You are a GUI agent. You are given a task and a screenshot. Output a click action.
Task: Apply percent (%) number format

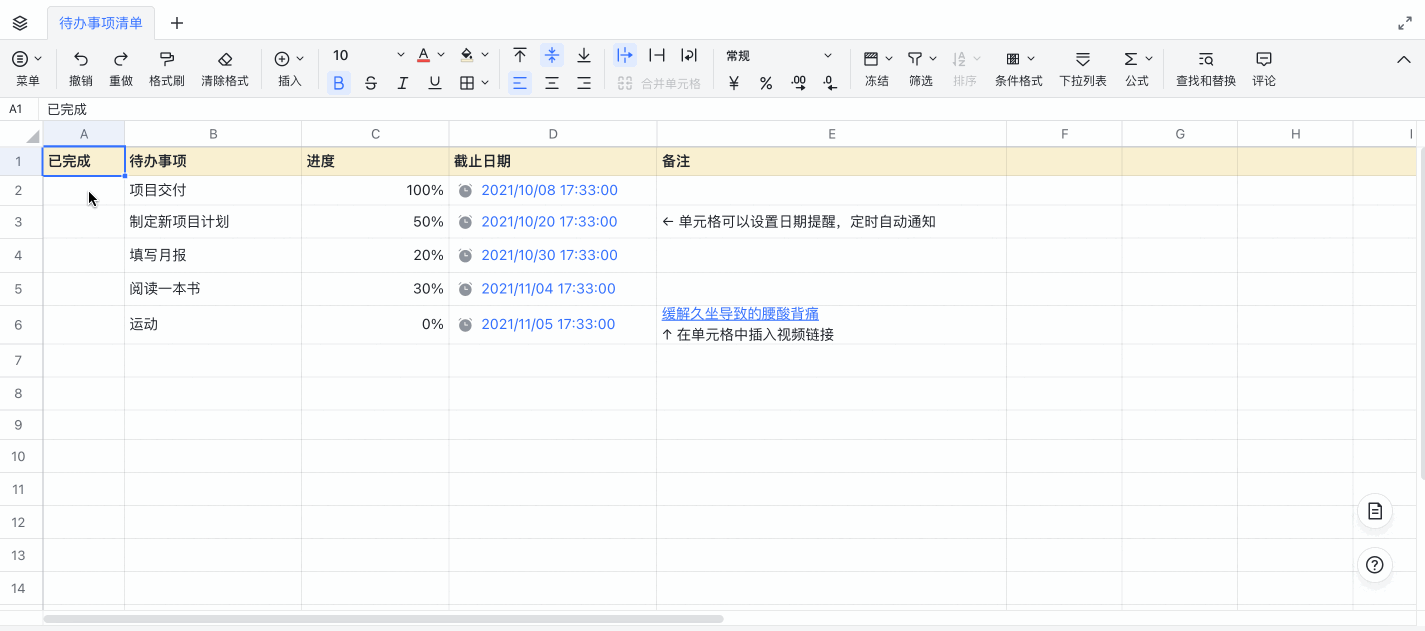point(766,83)
